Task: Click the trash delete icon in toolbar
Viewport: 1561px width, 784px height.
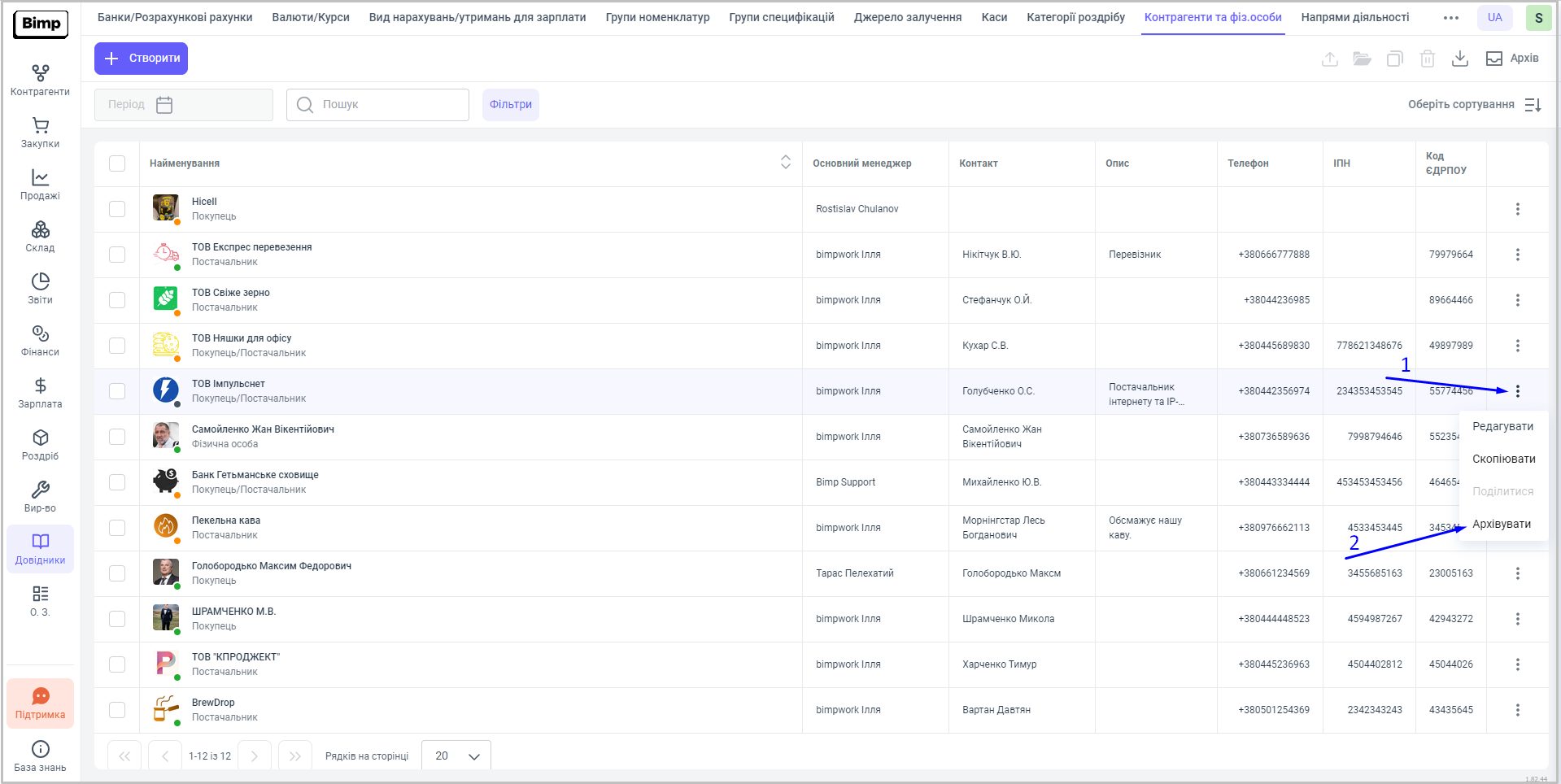Action: point(1427,59)
